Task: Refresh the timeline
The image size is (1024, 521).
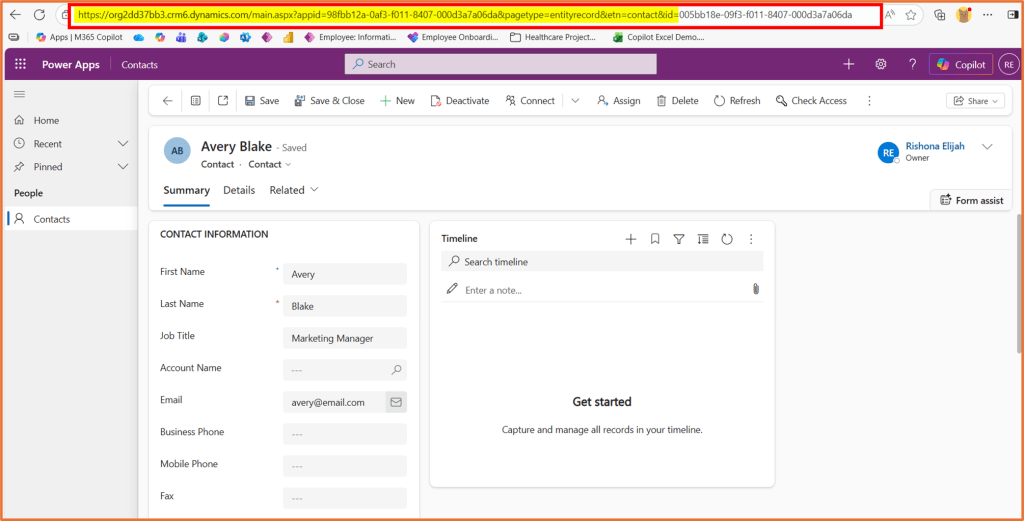Action: tap(727, 240)
